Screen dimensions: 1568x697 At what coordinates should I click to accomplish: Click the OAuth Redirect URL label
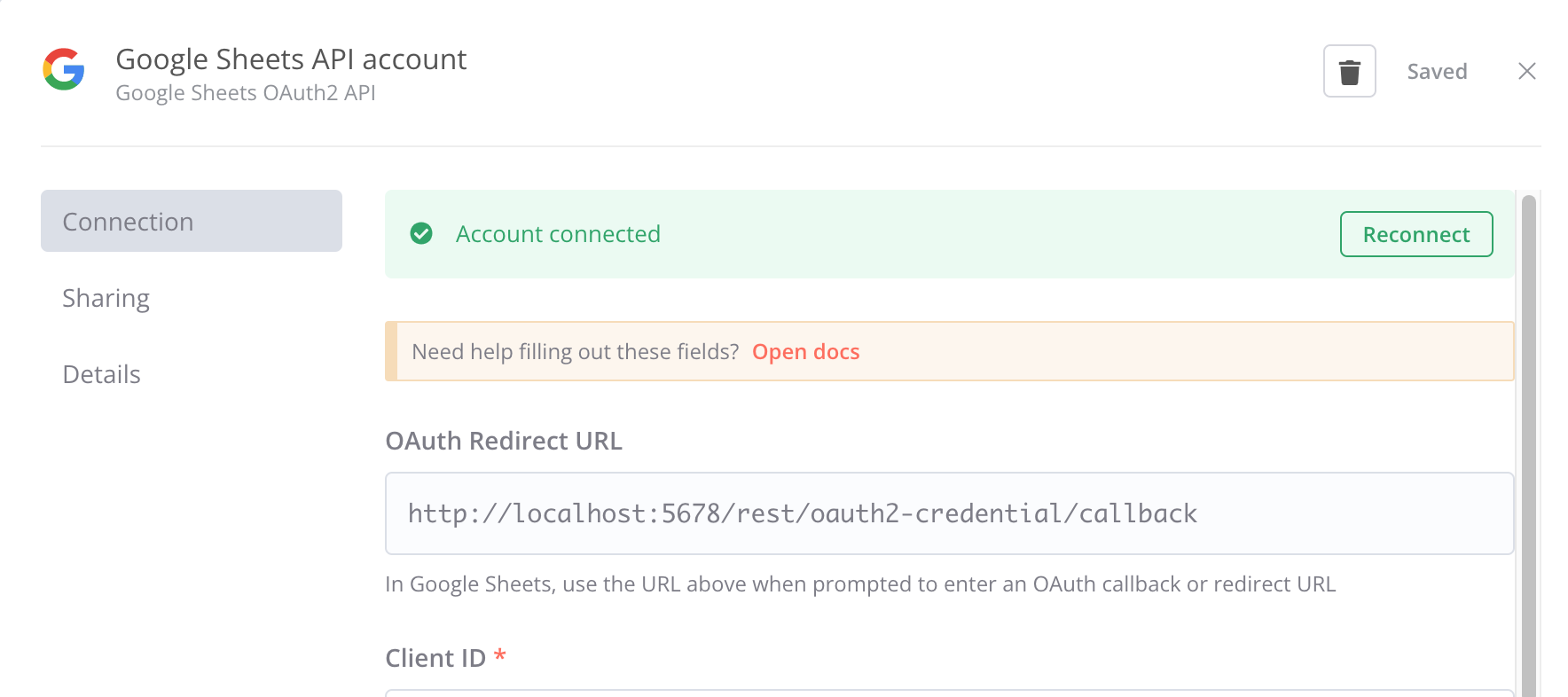coord(504,441)
